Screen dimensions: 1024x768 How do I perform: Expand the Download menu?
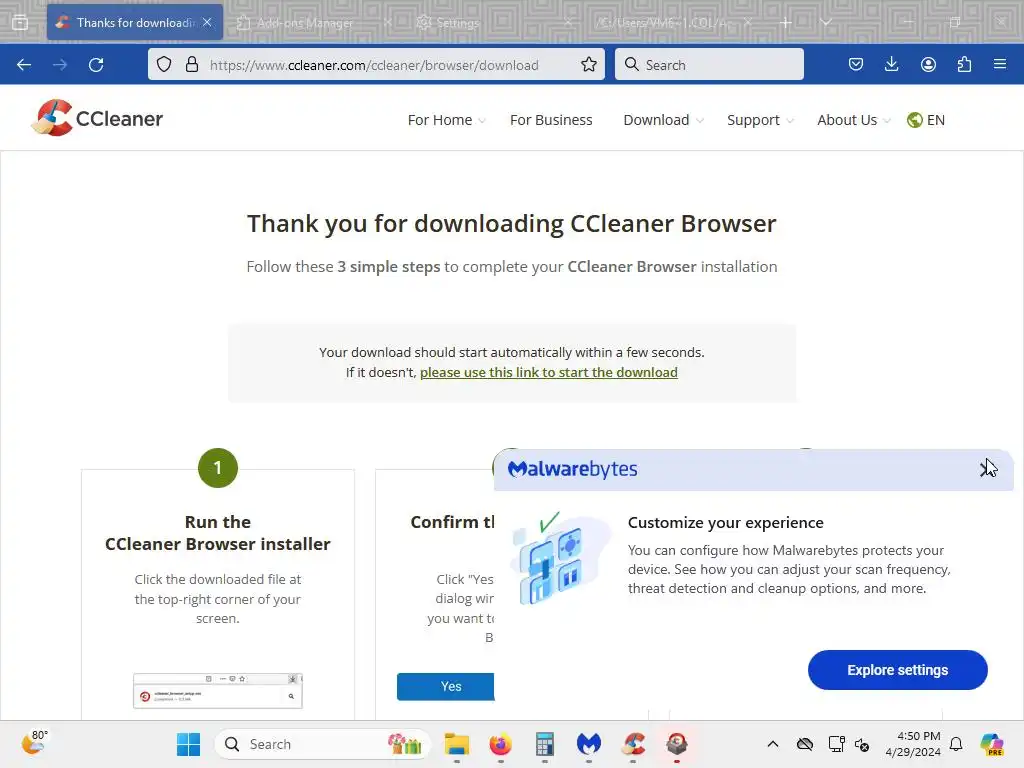click(663, 120)
